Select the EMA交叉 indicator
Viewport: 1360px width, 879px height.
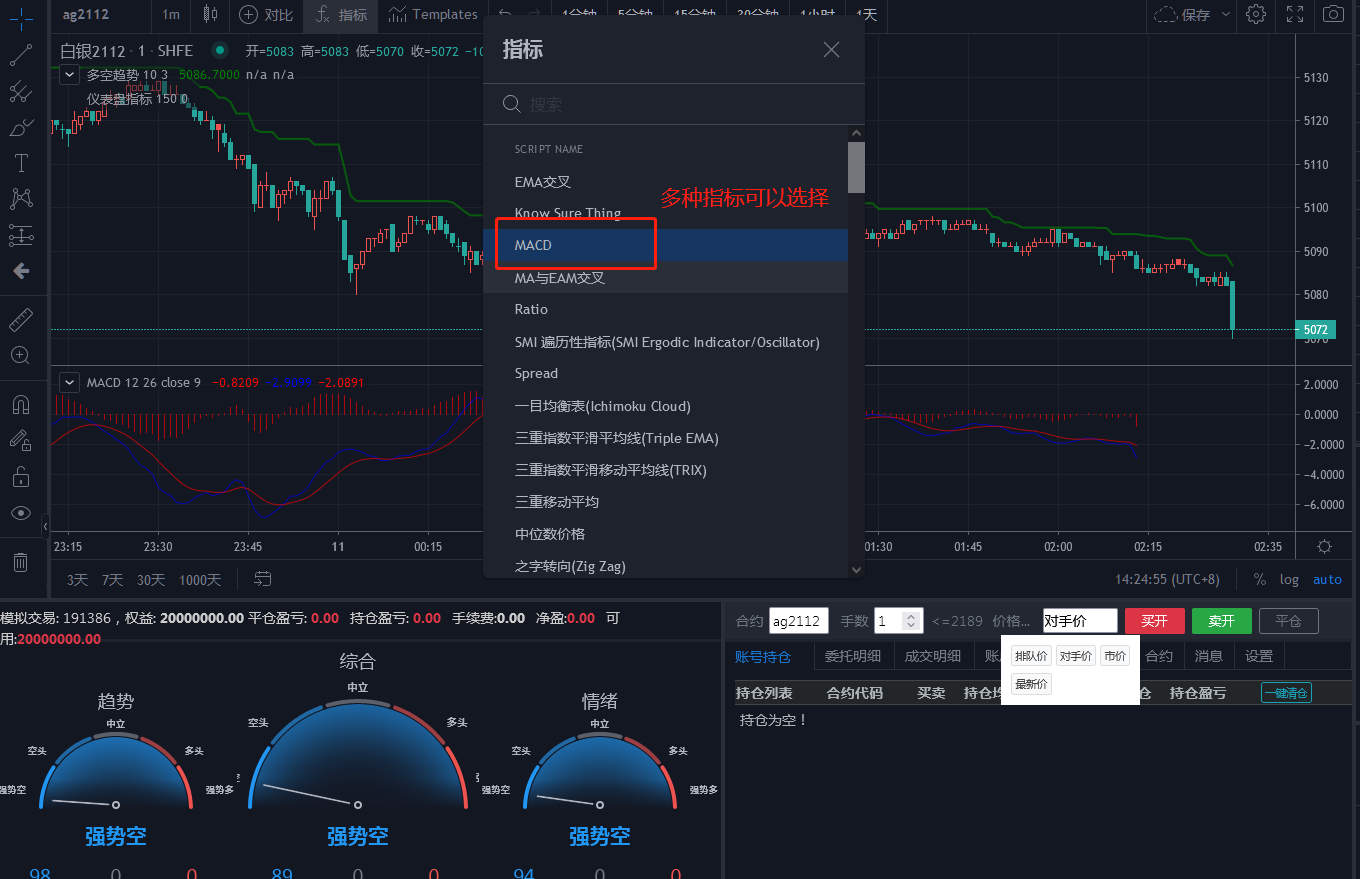[665, 182]
